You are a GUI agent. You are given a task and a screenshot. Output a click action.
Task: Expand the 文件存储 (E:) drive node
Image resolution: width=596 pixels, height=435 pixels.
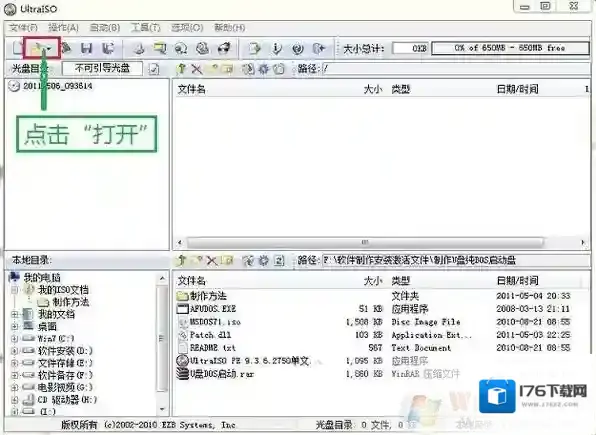pos(15,363)
